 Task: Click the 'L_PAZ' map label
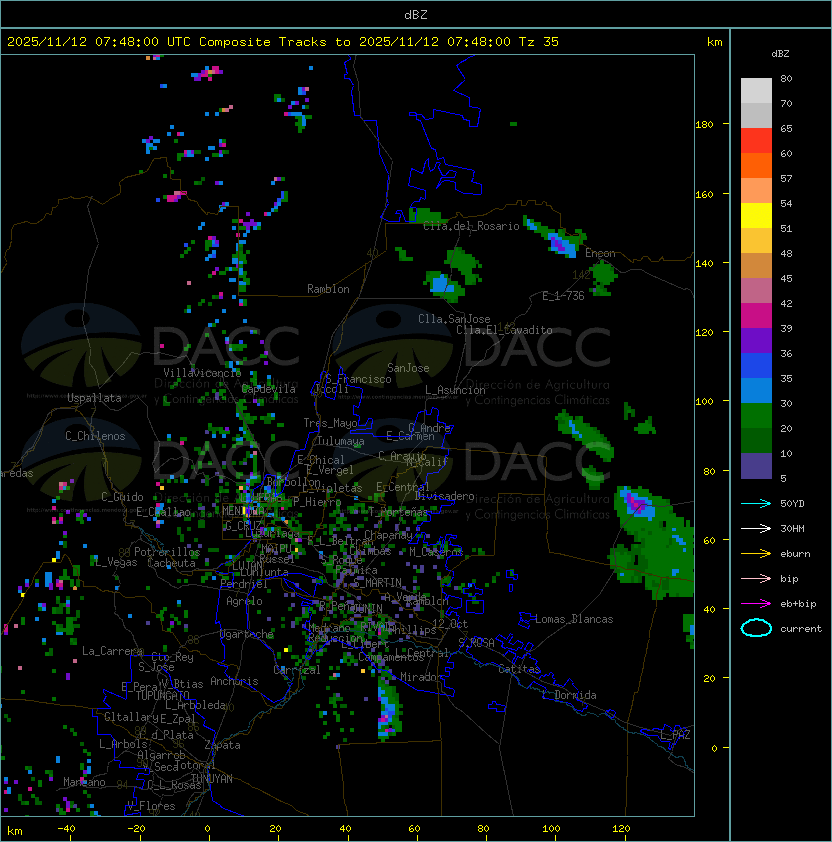675,735
